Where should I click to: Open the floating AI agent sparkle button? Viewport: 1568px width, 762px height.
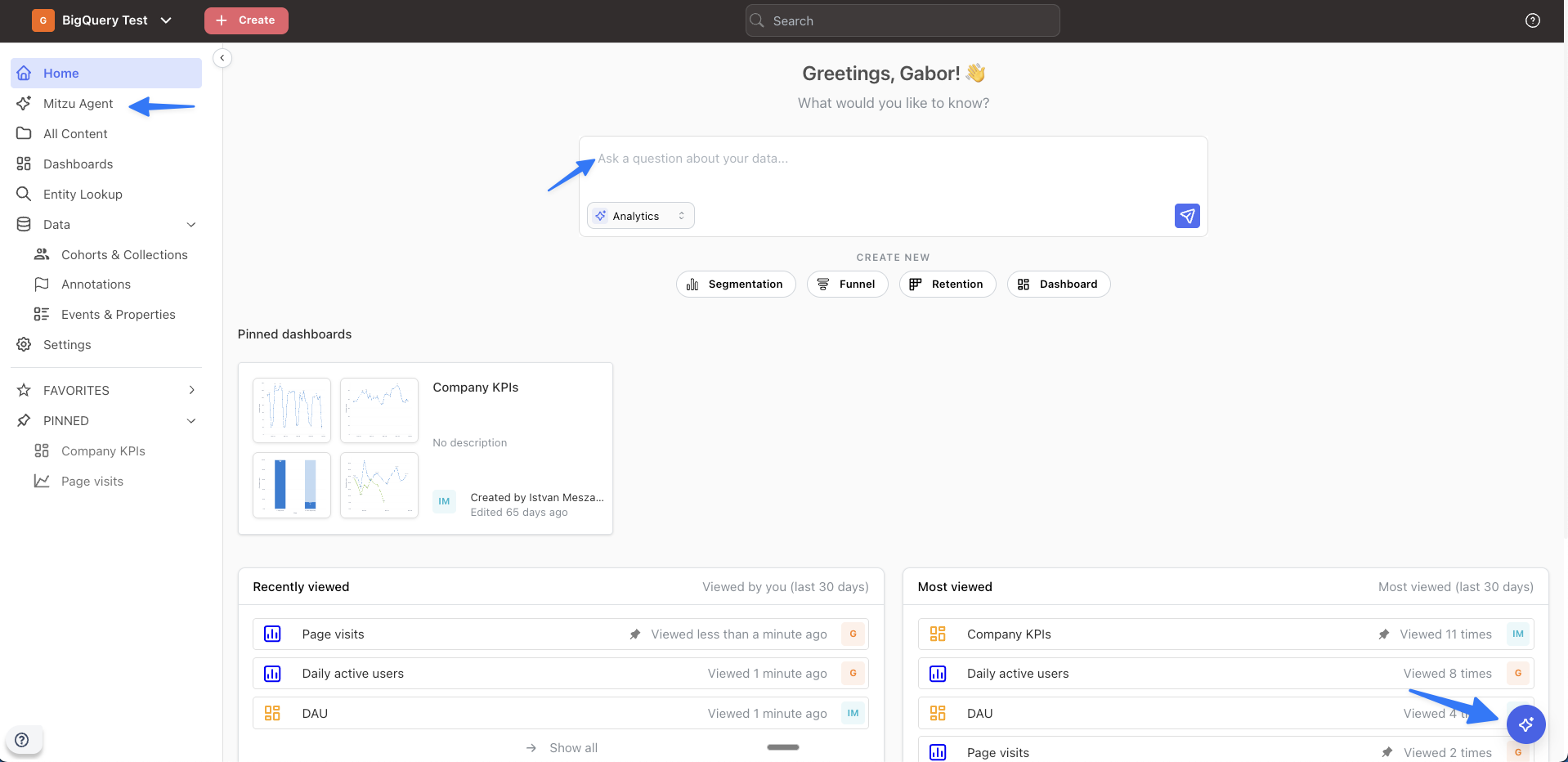tap(1525, 724)
